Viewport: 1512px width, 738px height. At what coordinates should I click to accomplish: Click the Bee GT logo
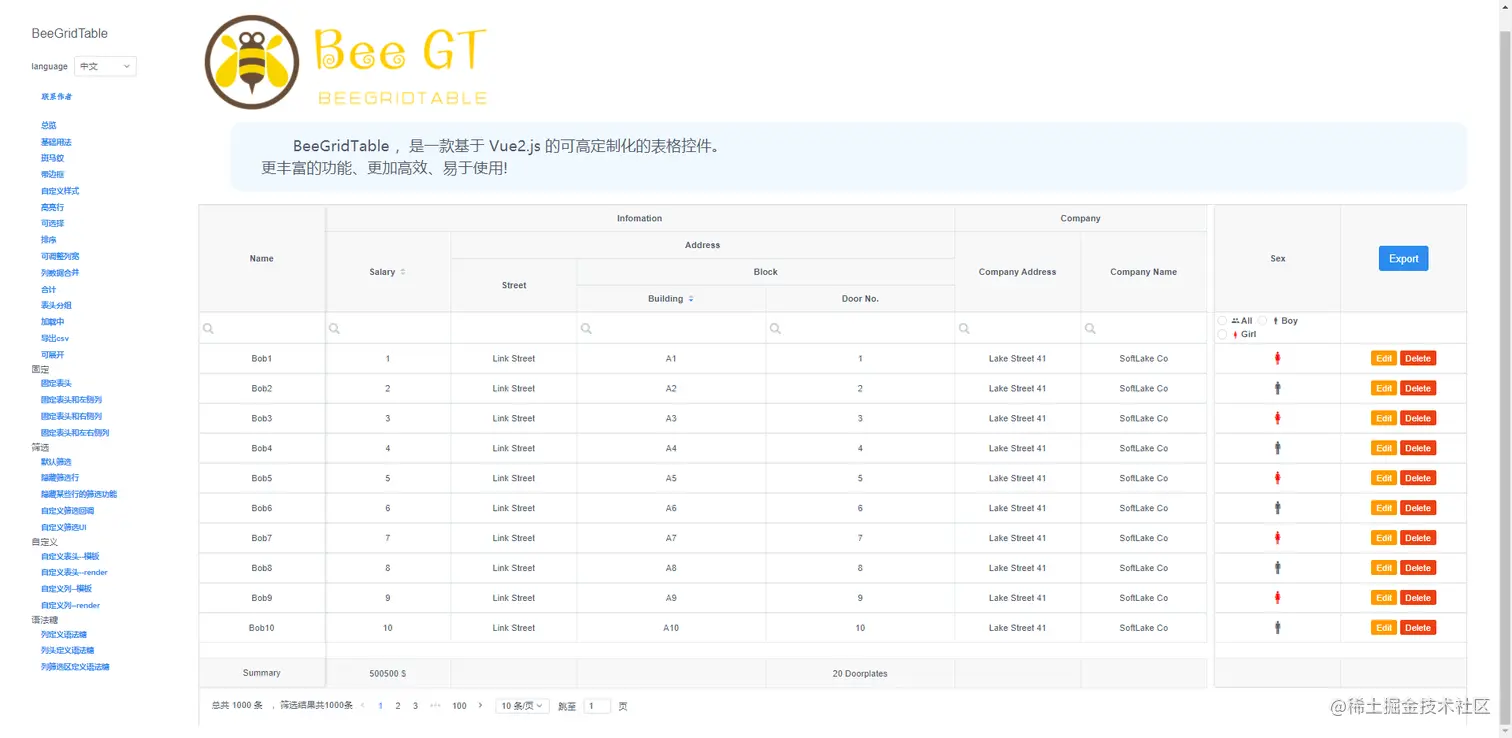[346, 62]
